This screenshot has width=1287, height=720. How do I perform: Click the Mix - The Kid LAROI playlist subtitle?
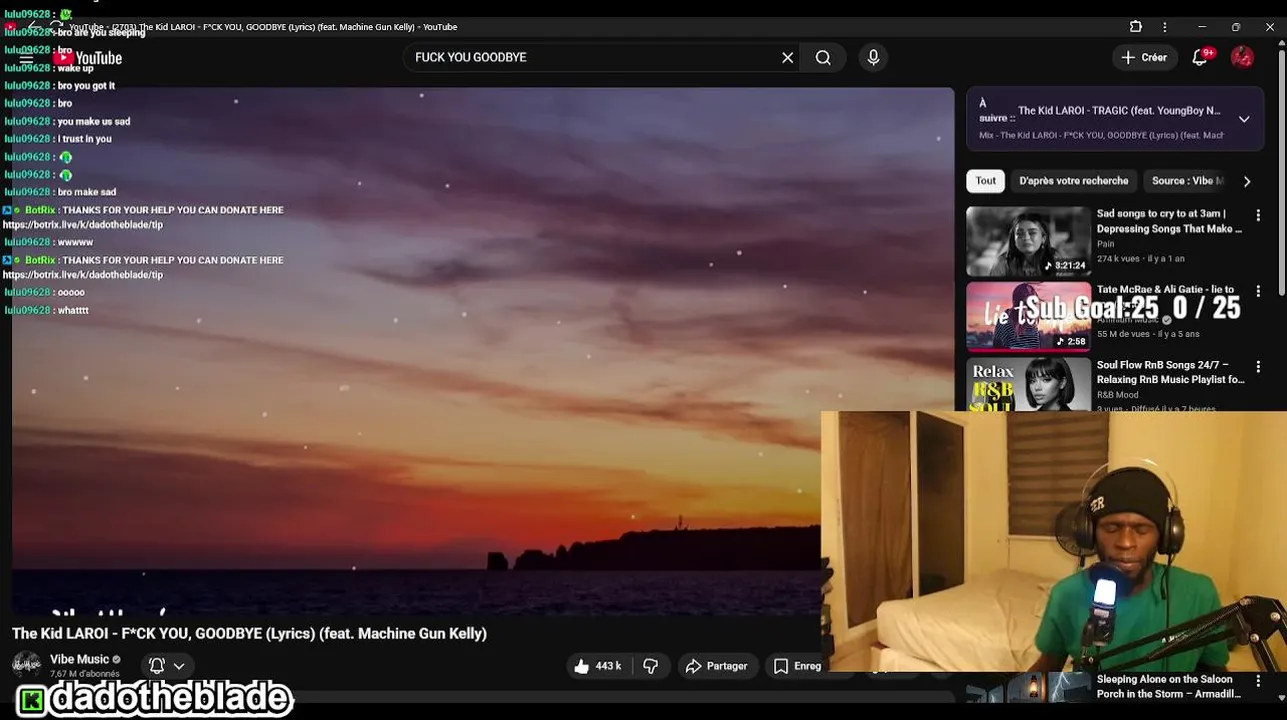[1101, 135]
